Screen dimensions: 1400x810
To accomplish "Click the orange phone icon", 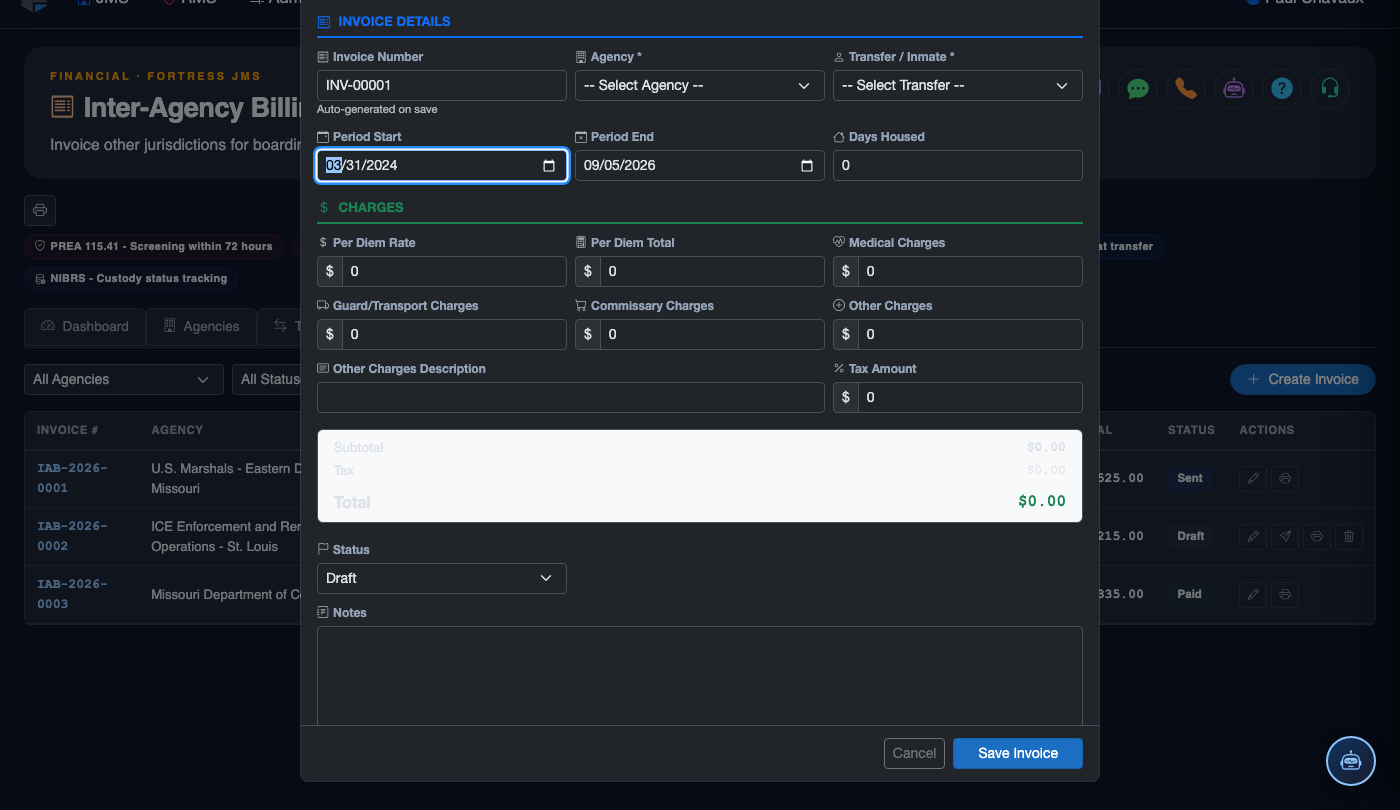I will tap(1186, 88).
